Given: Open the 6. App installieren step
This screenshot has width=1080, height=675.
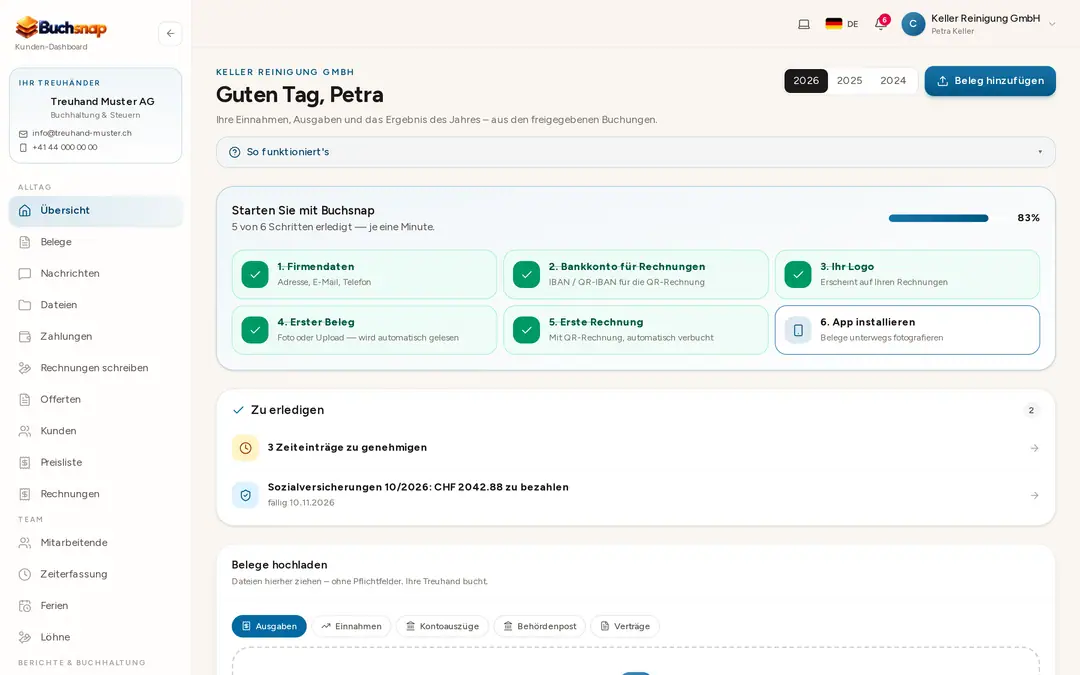Looking at the screenshot, I should 907,331.
